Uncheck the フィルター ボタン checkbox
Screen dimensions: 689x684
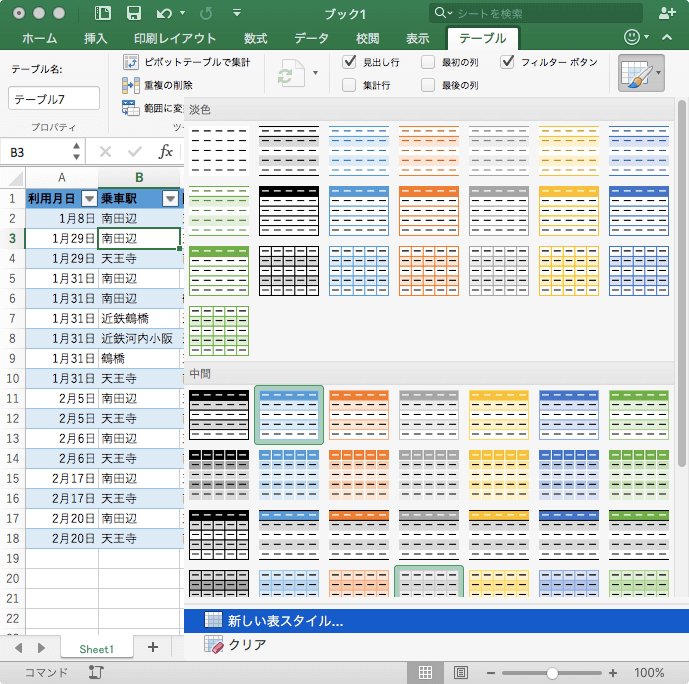click(x=508, y=62)
